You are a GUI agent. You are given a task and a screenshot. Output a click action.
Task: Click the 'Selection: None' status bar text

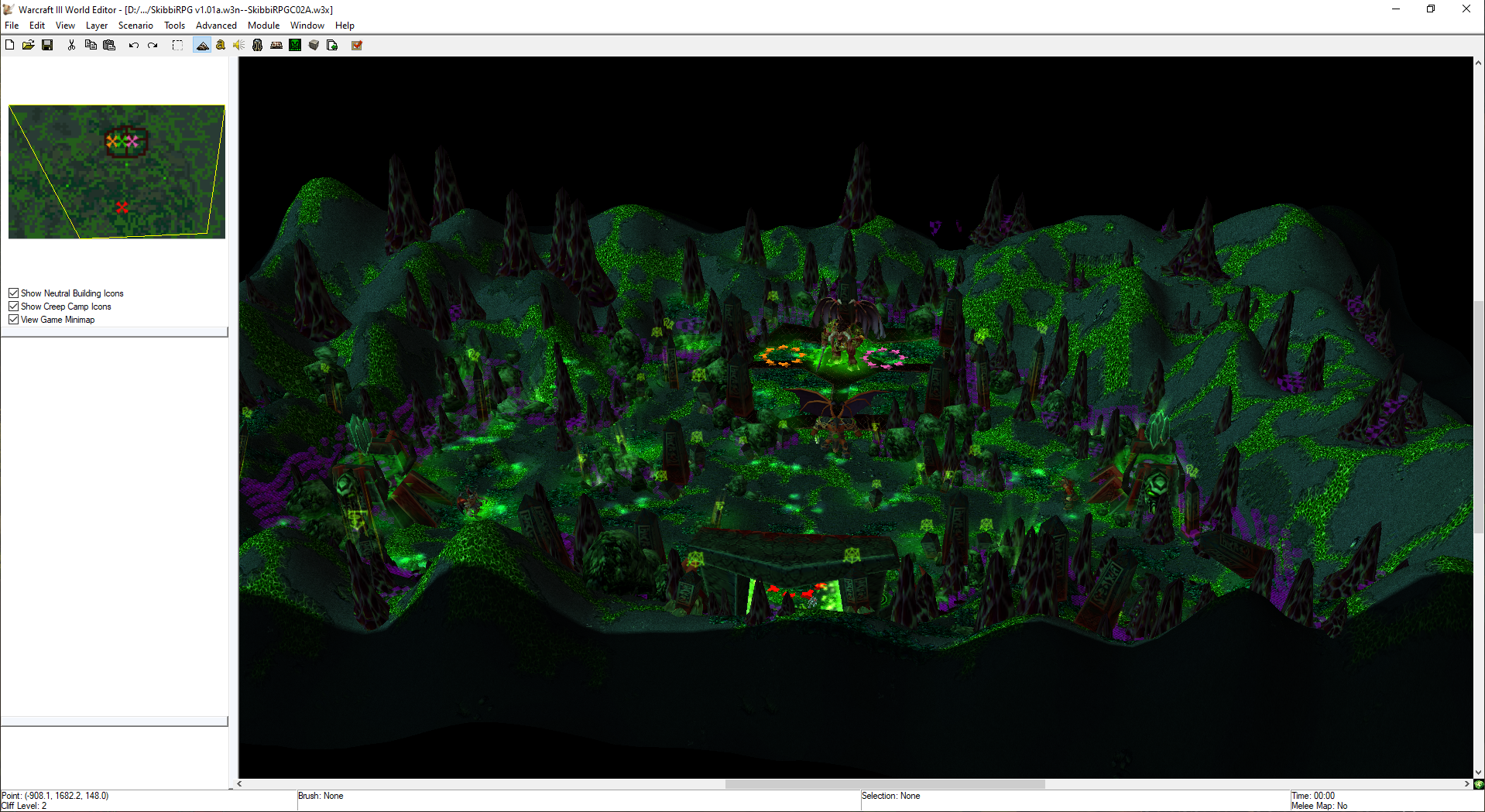coord(891,796)
